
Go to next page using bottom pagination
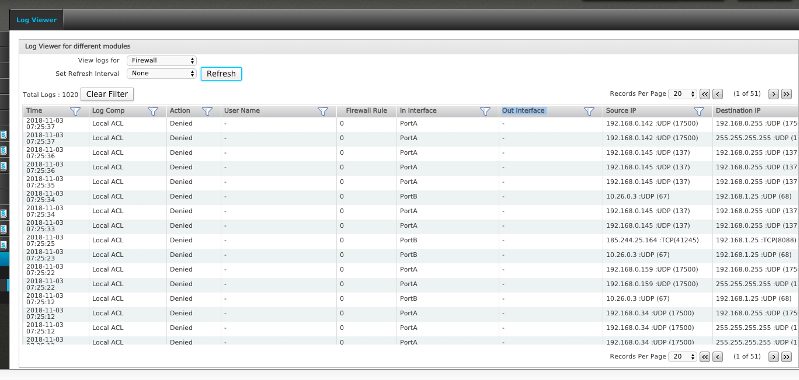tap(773, 357)
